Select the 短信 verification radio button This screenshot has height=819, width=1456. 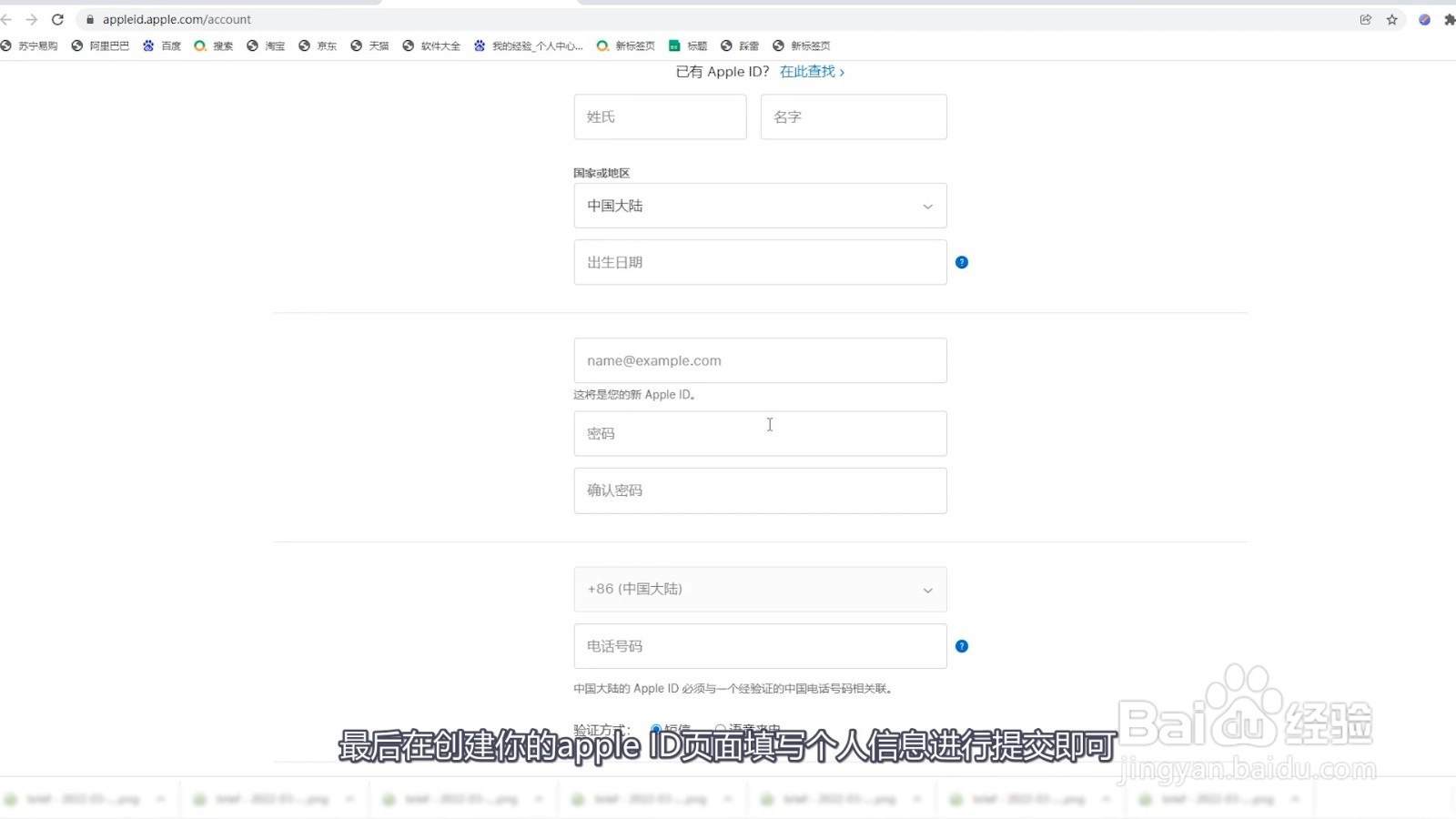(x=655, y=730)
